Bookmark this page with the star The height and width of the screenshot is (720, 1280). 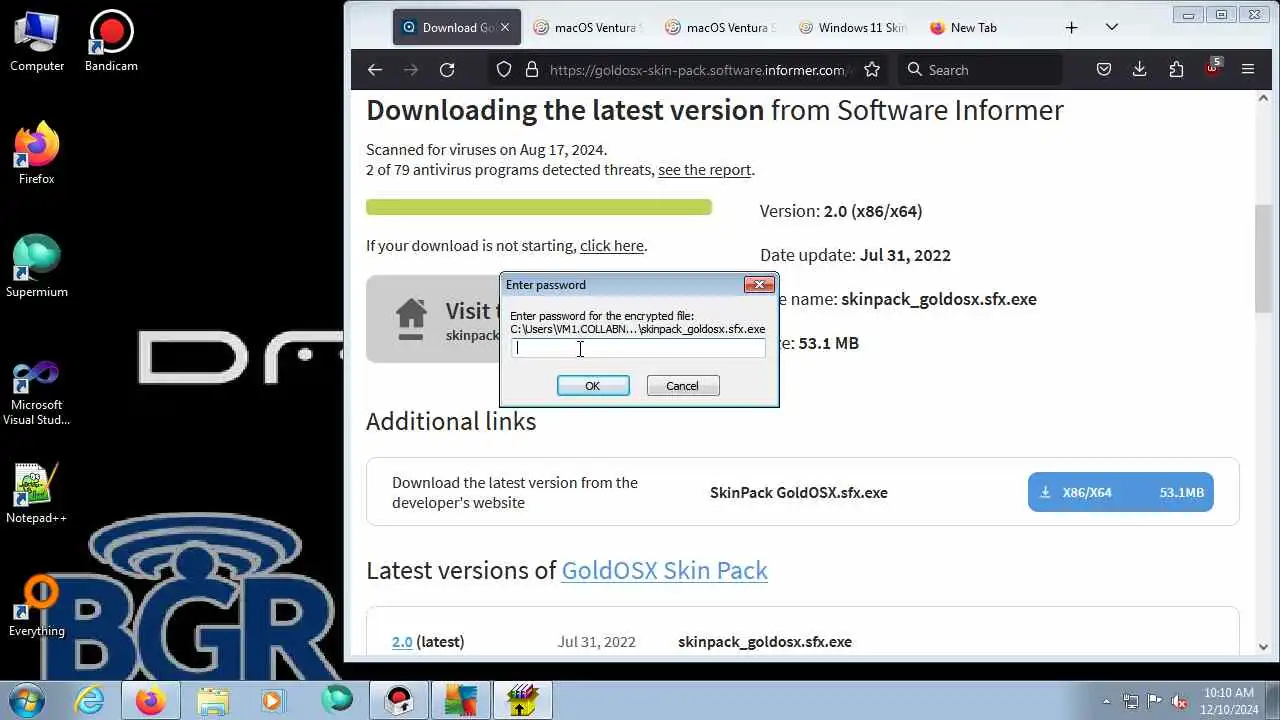coord(872,70)
